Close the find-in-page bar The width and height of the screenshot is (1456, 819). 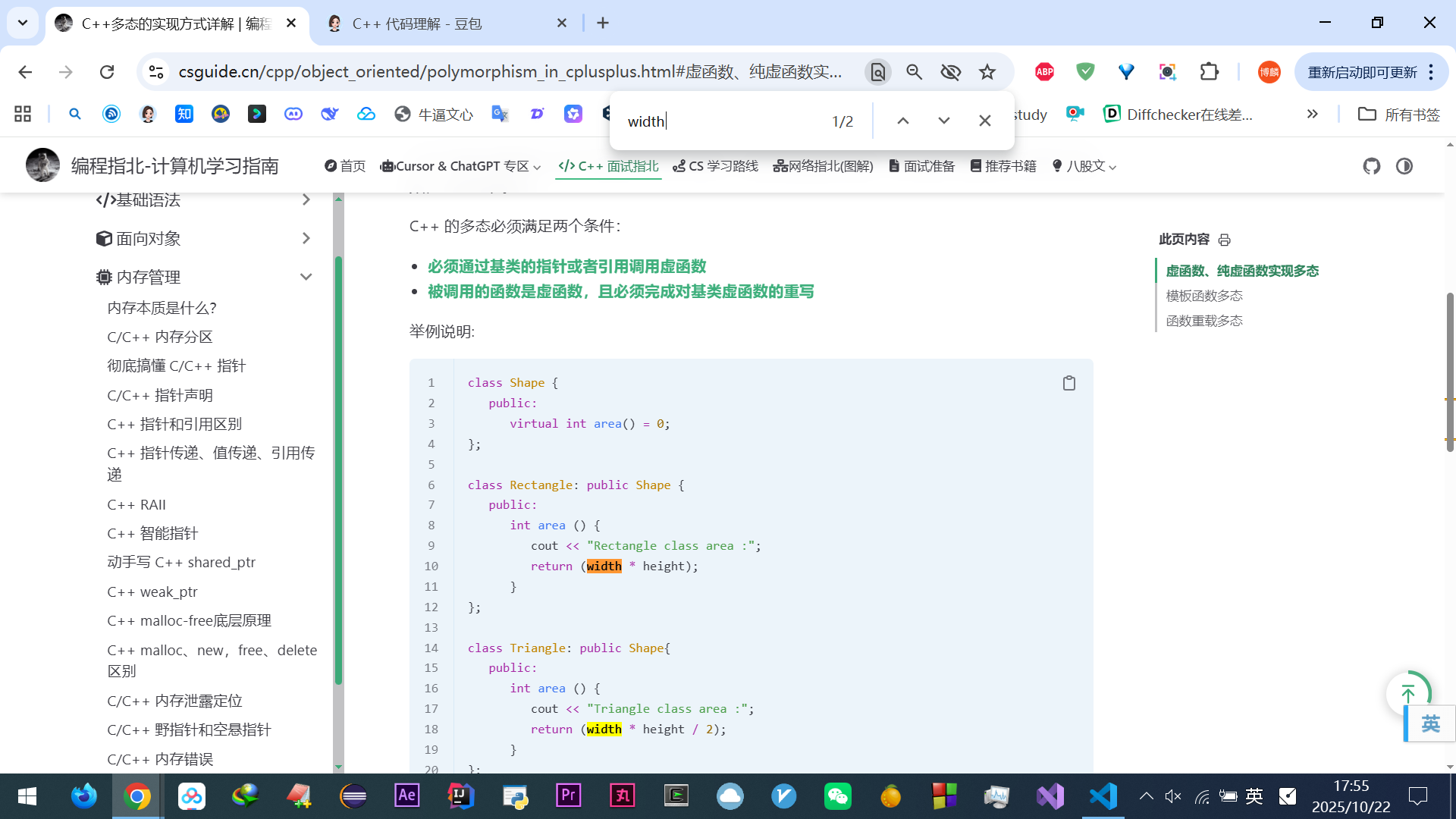pos(984,121)
